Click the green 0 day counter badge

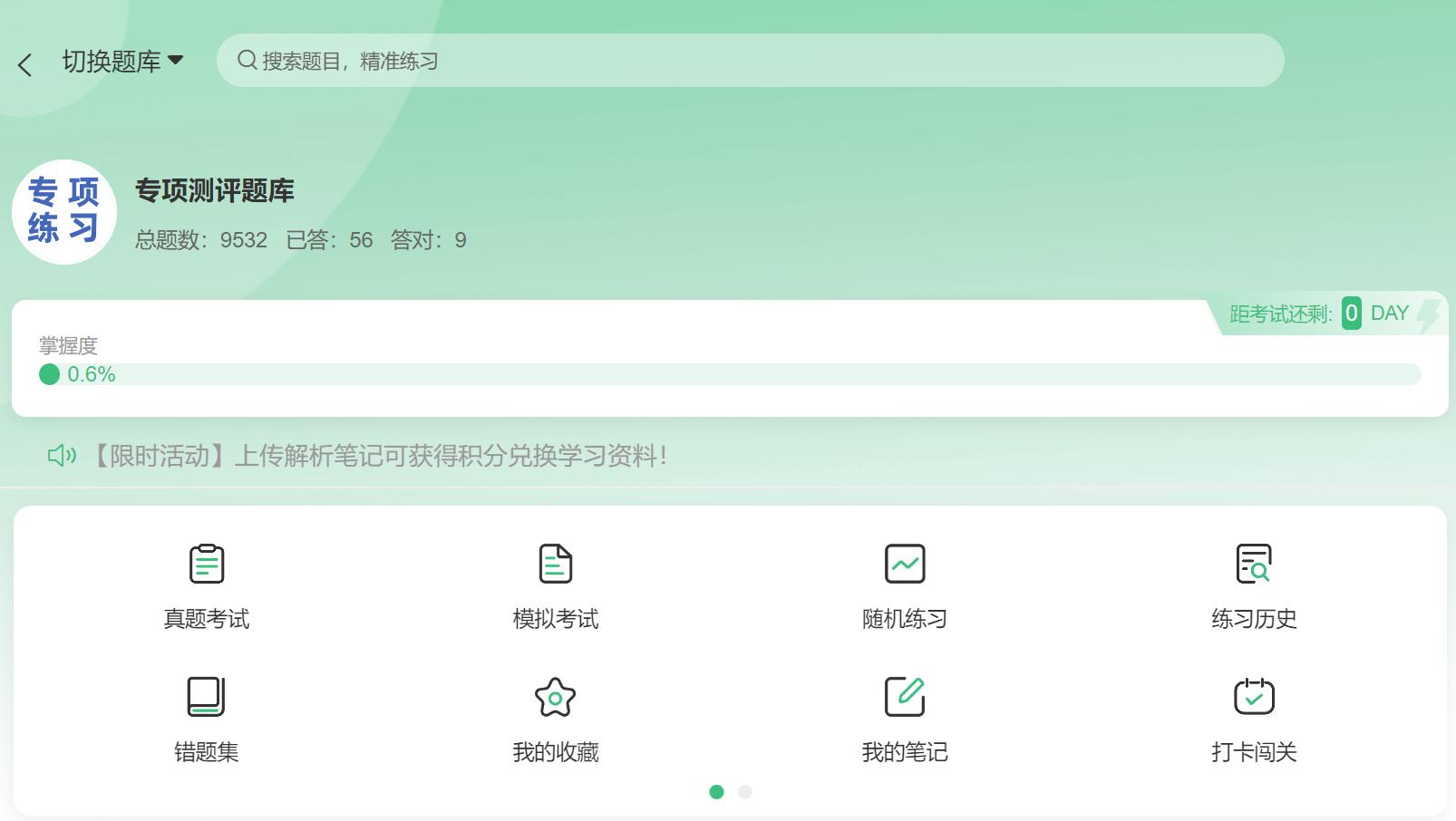pyautogui.click(x=1351, y=314)
